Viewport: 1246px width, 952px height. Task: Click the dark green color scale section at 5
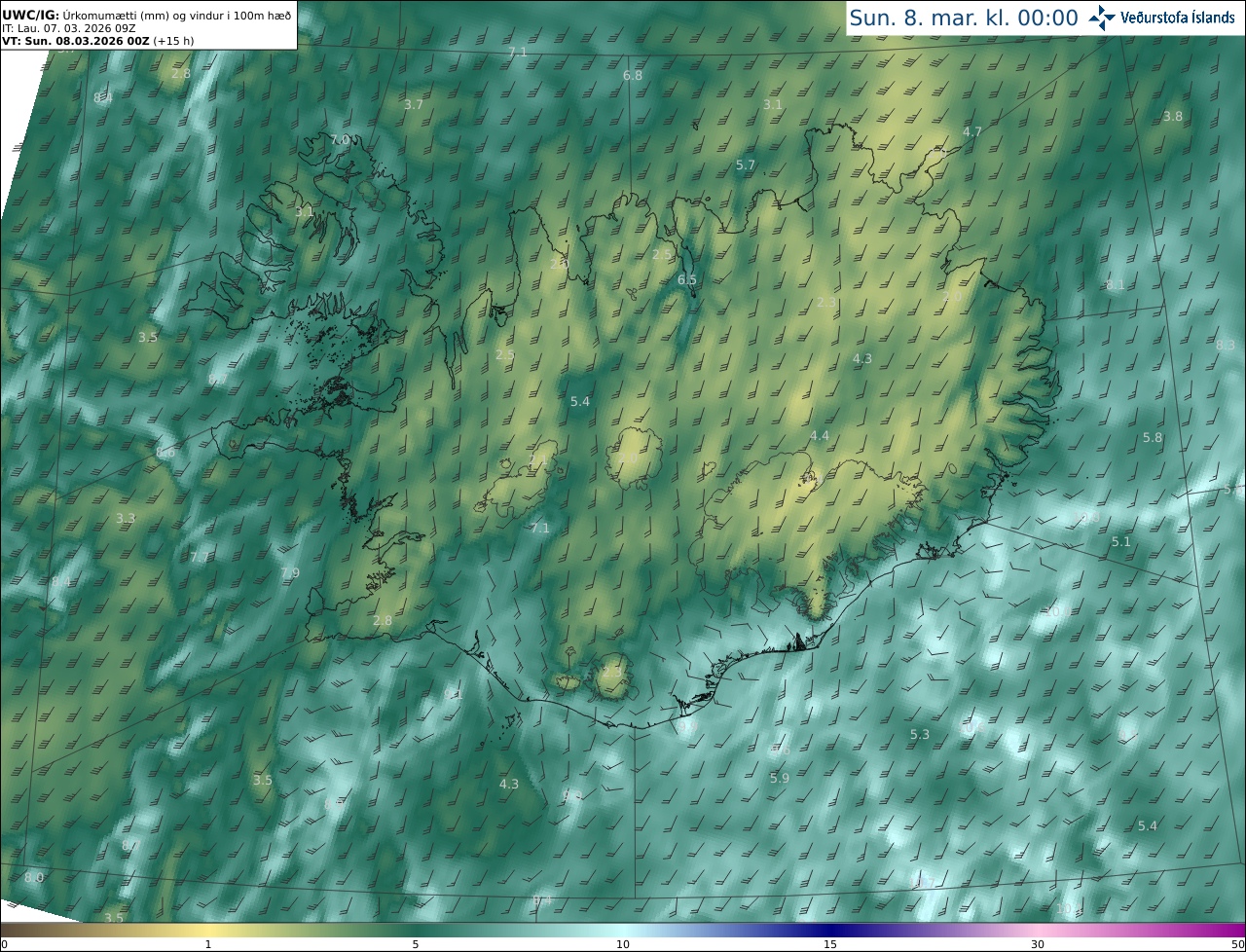[x=416, y=931]
